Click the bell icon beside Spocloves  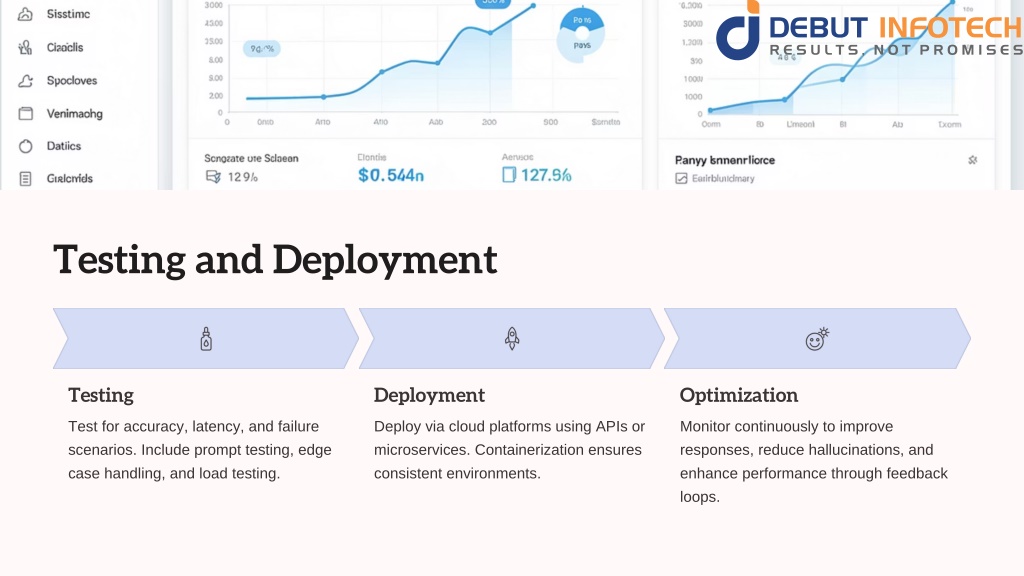pos(26,80)
